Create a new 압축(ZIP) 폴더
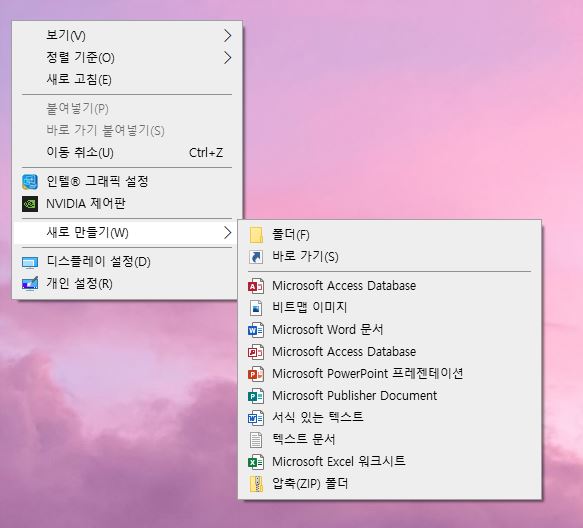583x528 pixels. click(x=390, y=484)
